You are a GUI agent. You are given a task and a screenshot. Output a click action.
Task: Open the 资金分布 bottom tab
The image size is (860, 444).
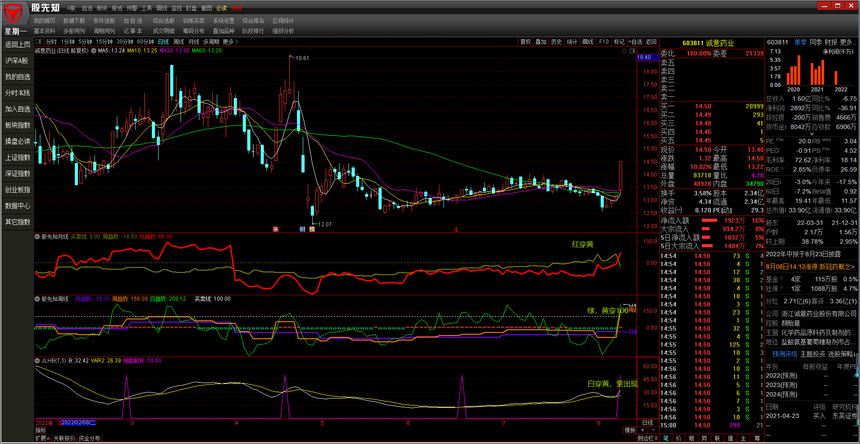(89, 438)
